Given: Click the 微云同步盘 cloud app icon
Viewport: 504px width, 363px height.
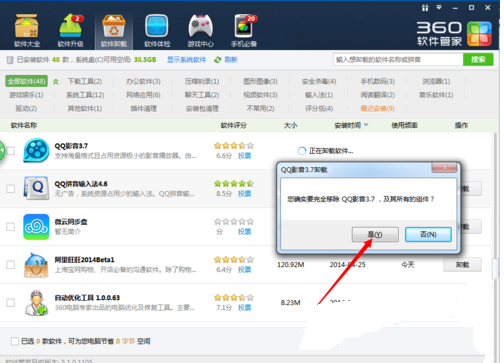Looking at the screenshot, I should pyautogui.click(x=36, y=227).
